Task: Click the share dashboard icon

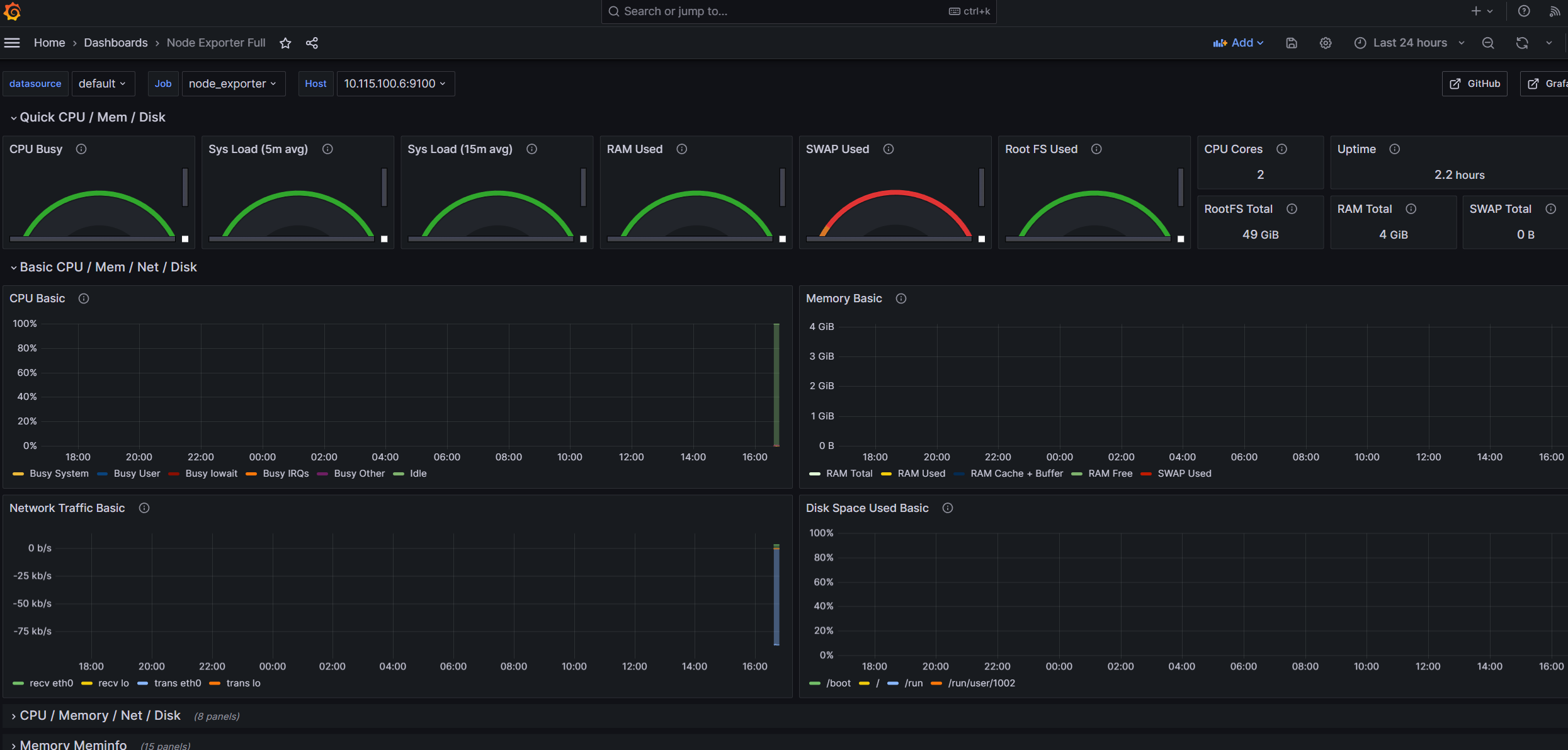Action: click(312, 43)
